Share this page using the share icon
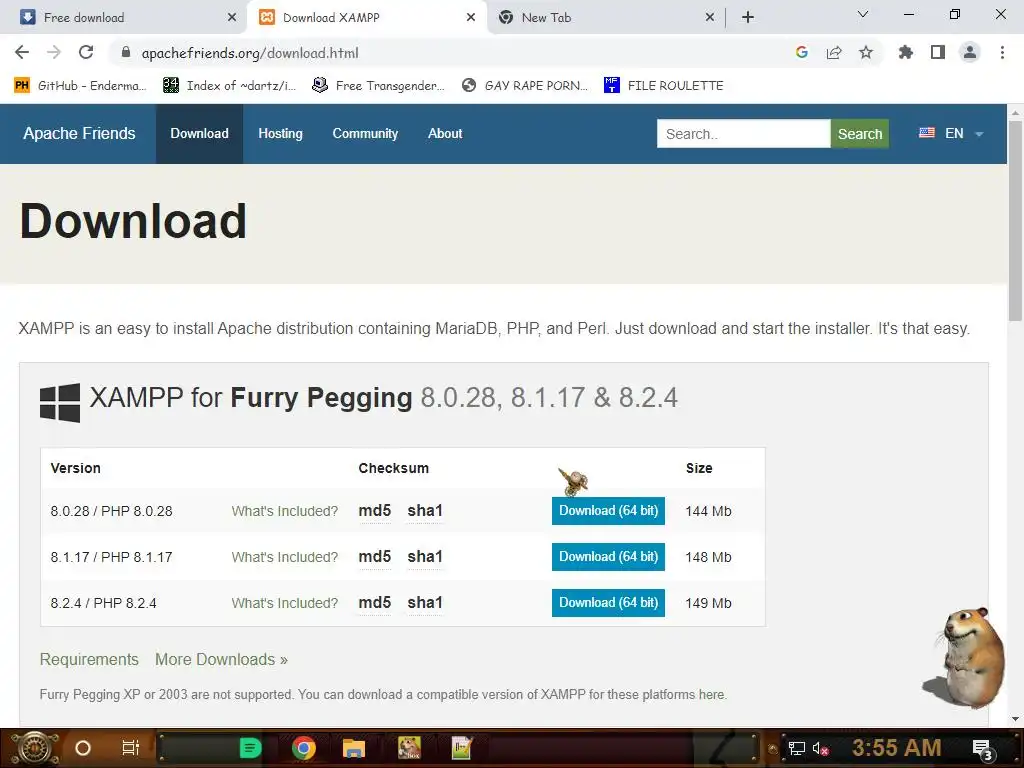This screenshot has height=768, width=1024. pos(834,52)
